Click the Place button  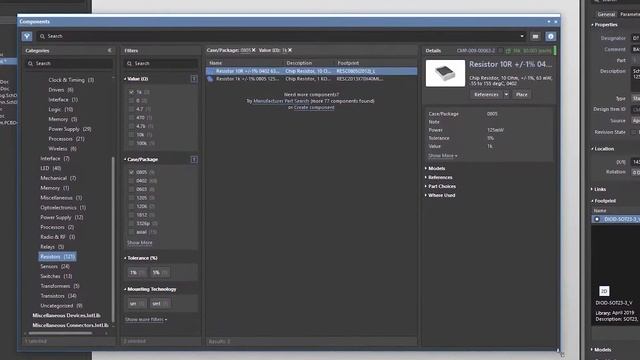(x=522, y=95)
